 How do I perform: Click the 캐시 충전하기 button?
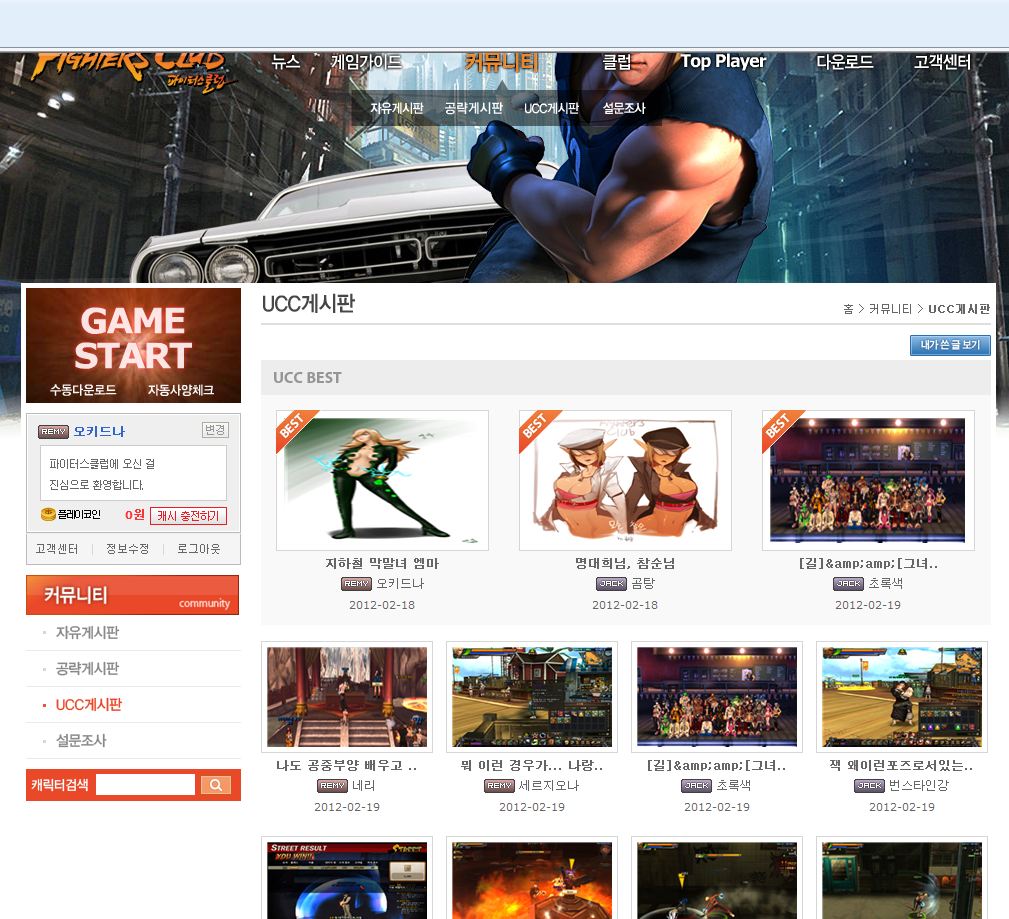188,516
